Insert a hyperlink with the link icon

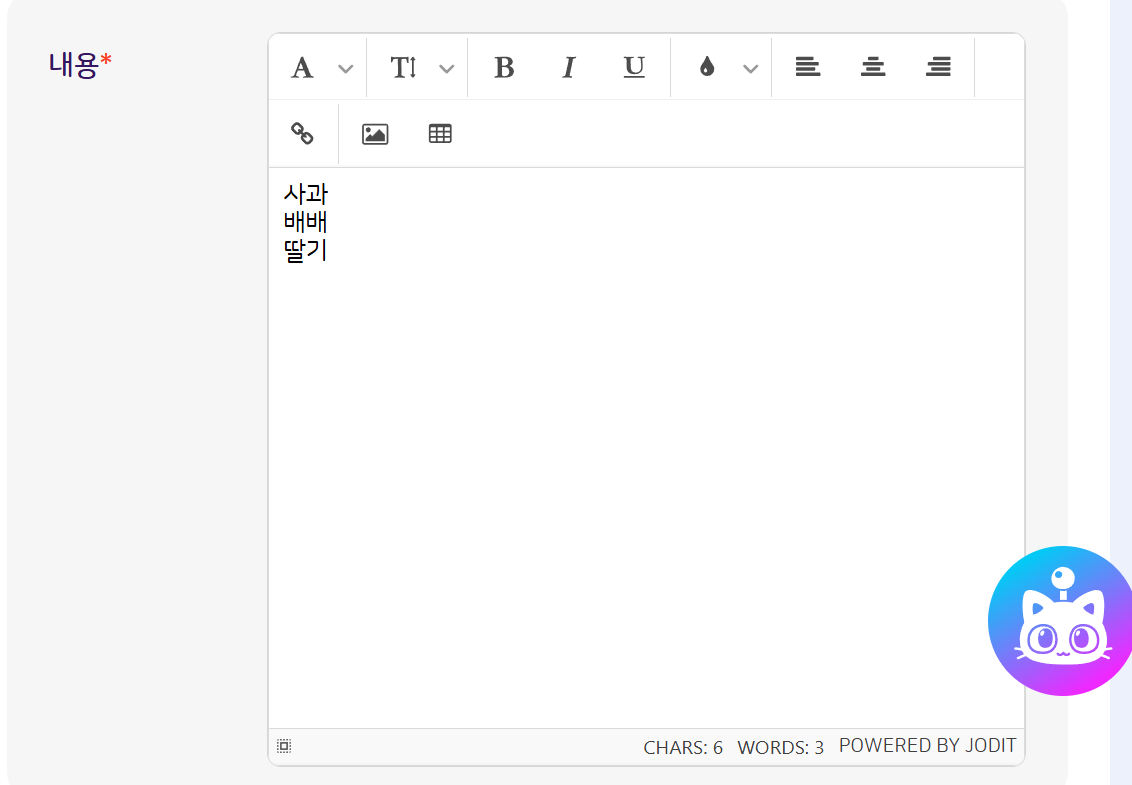tap(302, 133)
